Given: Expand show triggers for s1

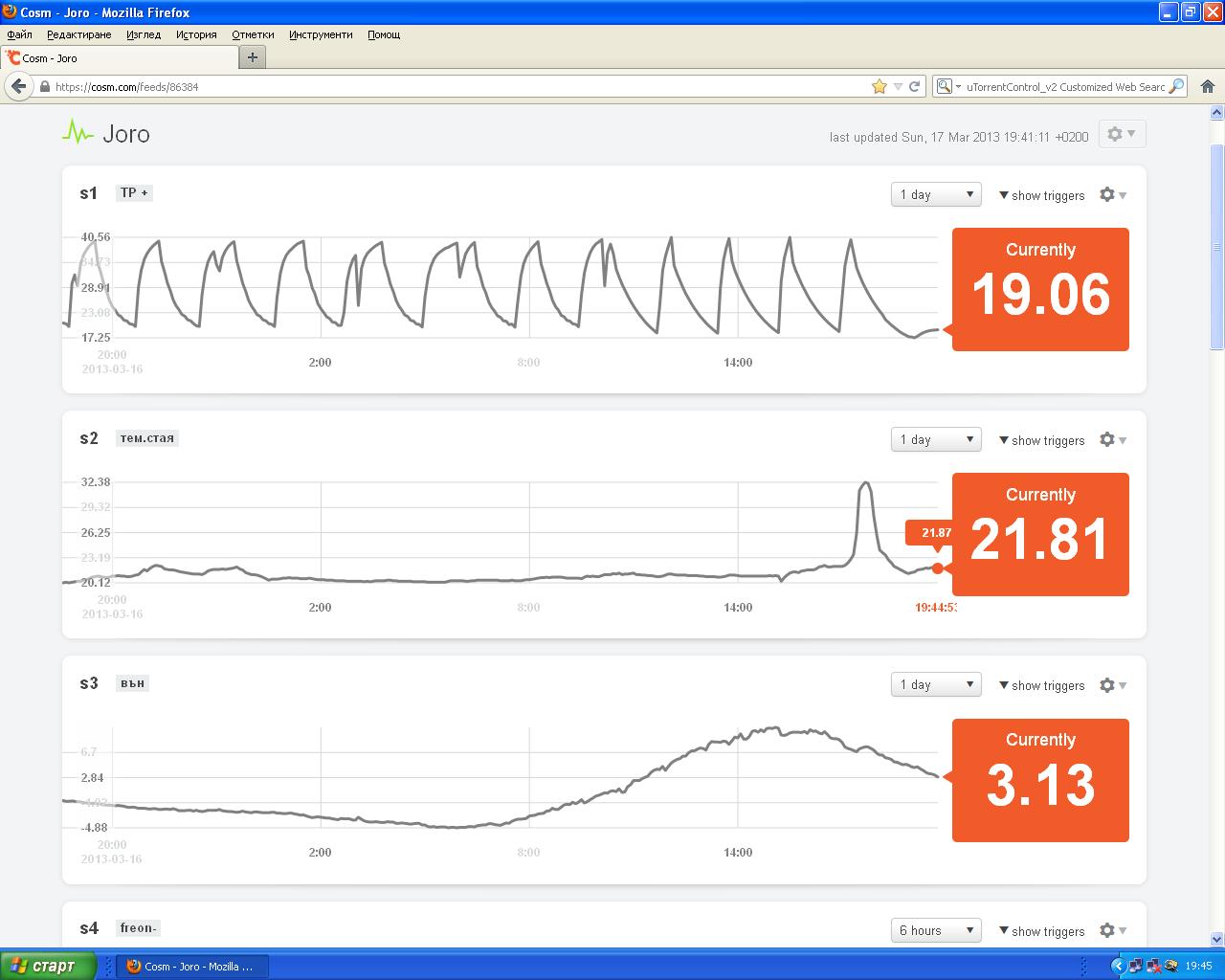Looking at the screenshot, I should pos(1041,195).
